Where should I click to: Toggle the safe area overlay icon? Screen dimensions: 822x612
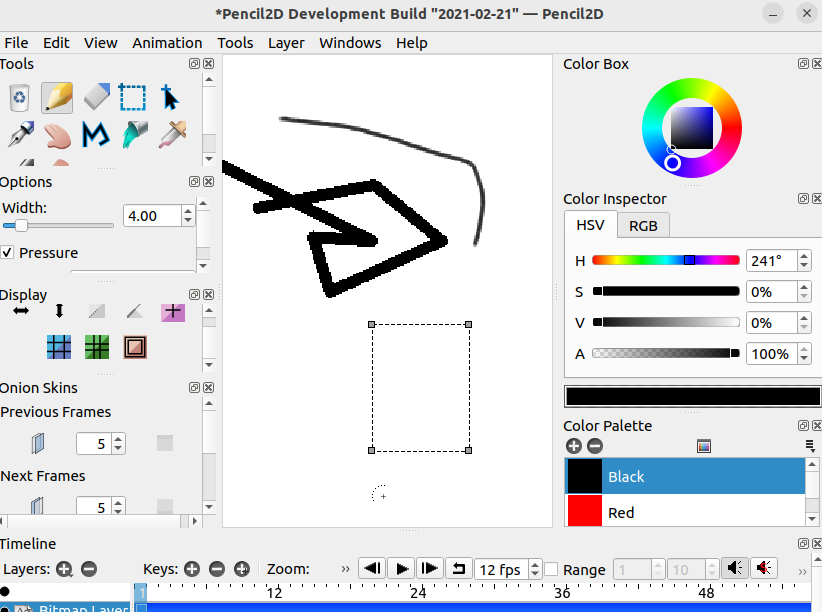pos(135,347)
